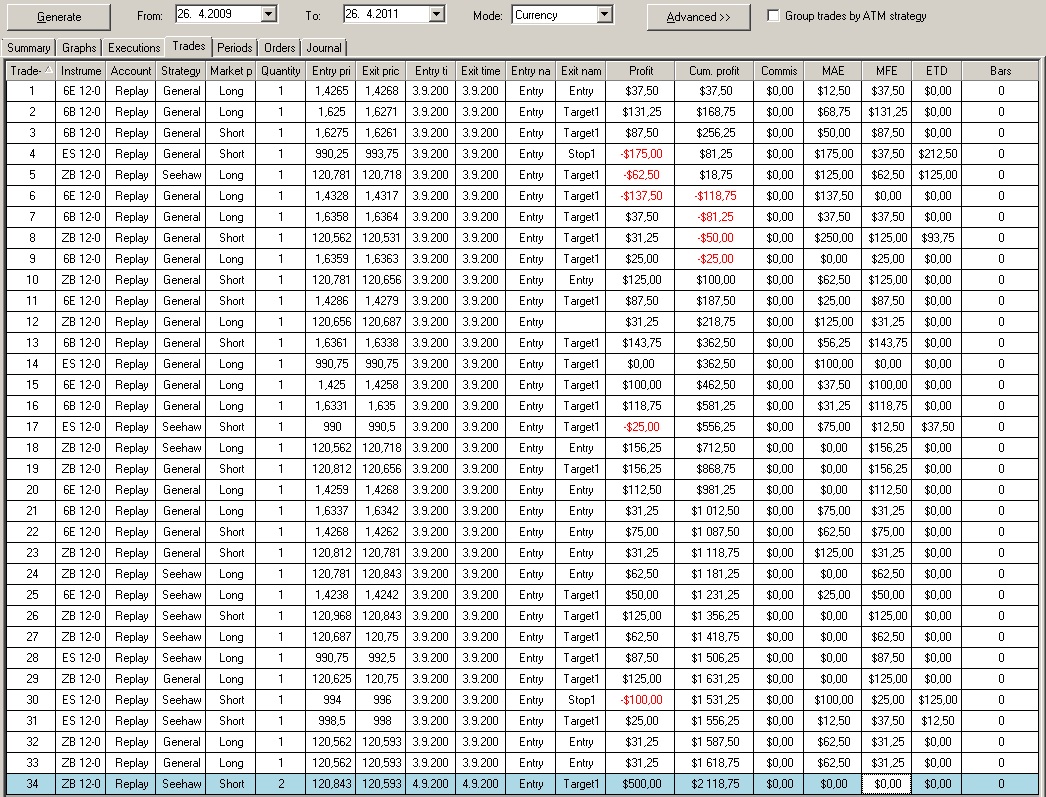Sort by Exit price column header
This screenshot has height=797, width=1046.
coord(381,71)
